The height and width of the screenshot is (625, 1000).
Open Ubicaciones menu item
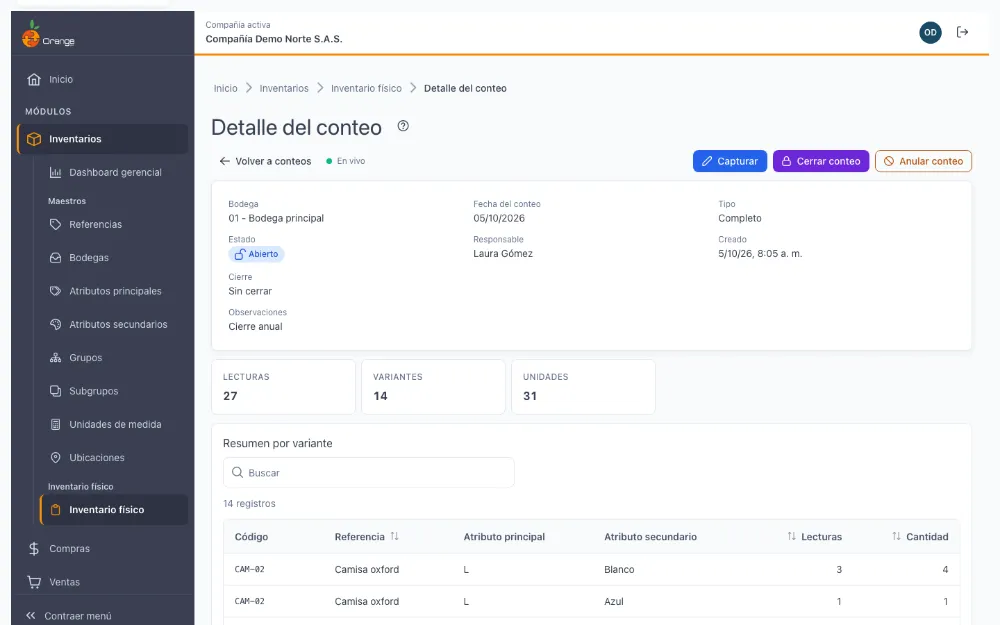point(113,457)
